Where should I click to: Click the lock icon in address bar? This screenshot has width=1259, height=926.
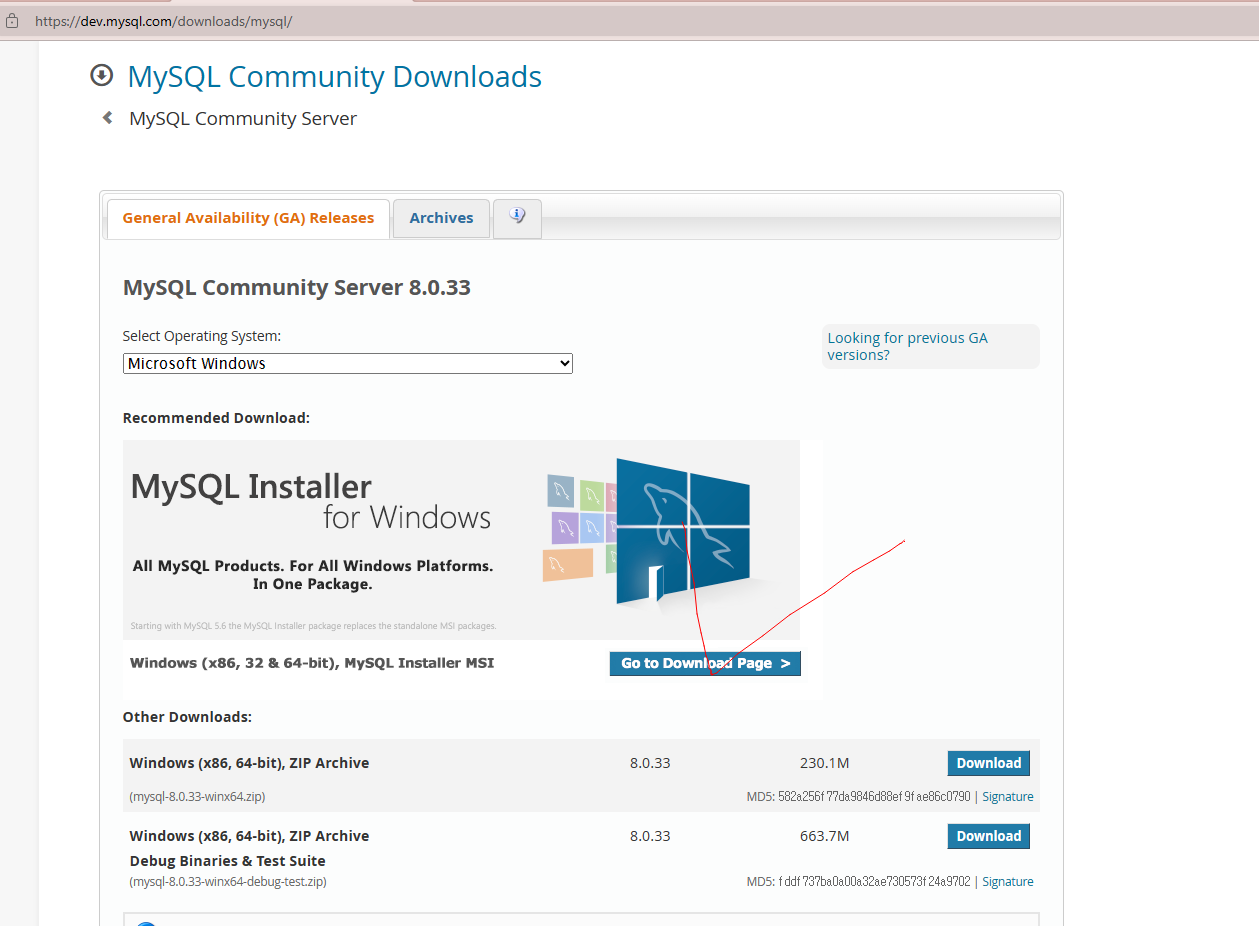[x=12, y=20]
